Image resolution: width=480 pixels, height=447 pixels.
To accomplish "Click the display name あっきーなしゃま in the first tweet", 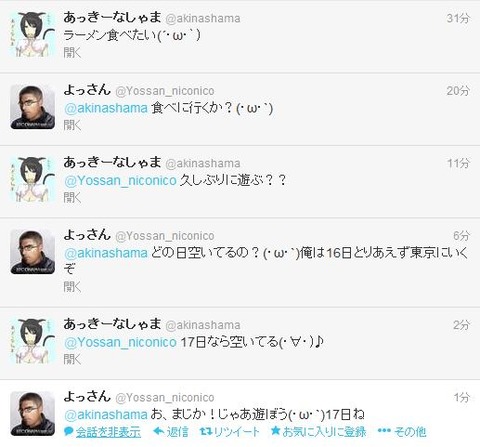I will pyautogui.click(x=112, y=17).
